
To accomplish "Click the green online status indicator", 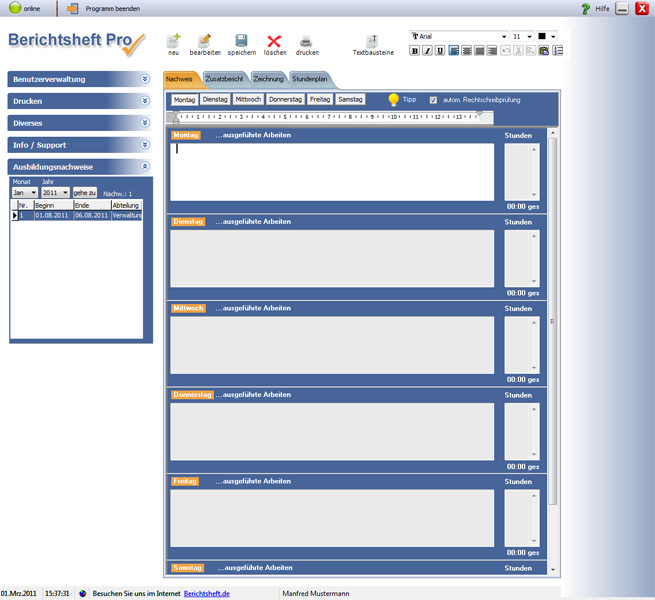I will point(15,8).
